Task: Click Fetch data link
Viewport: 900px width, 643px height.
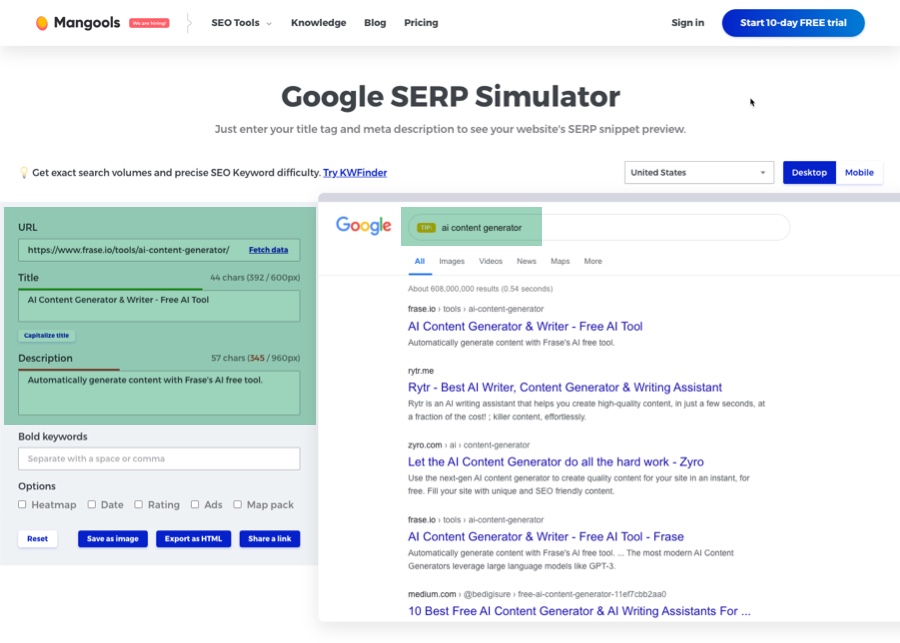Action: 268,250
